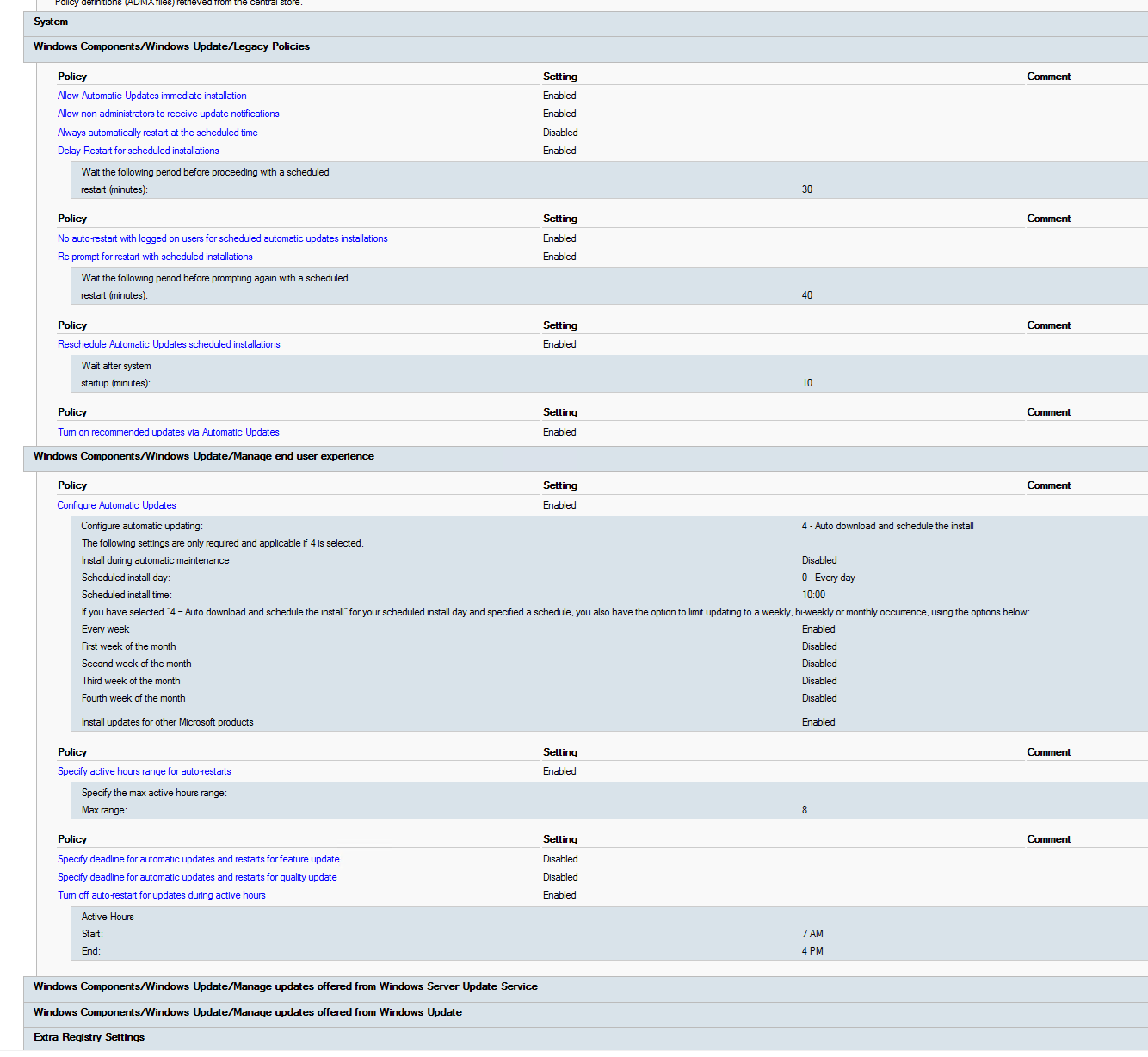Image resolution: width=1148 pixels, height=1057 pixels.
Task: Click the 'Specify the max active hours range:' text
Action: point(155,793)
